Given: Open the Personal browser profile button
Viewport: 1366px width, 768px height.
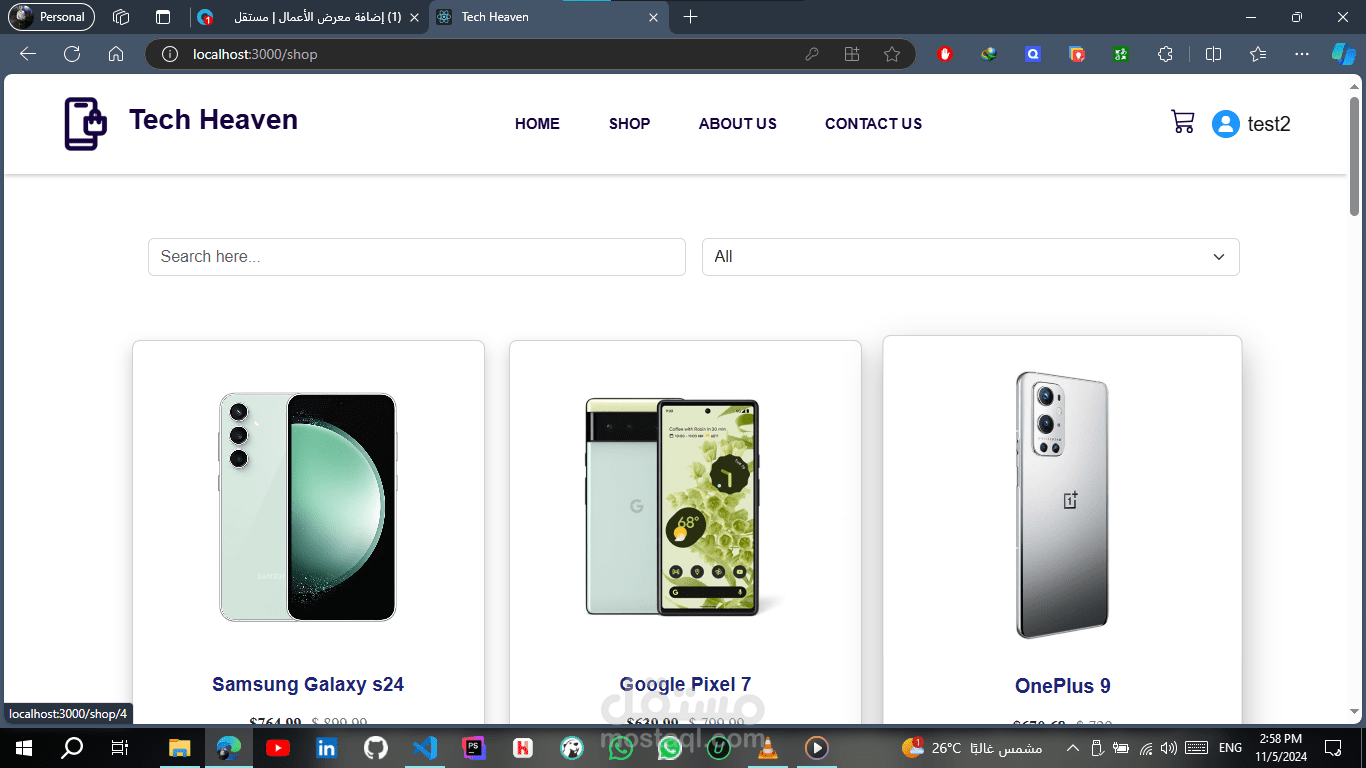Looking at the screenshot, I should coord(51,17).
